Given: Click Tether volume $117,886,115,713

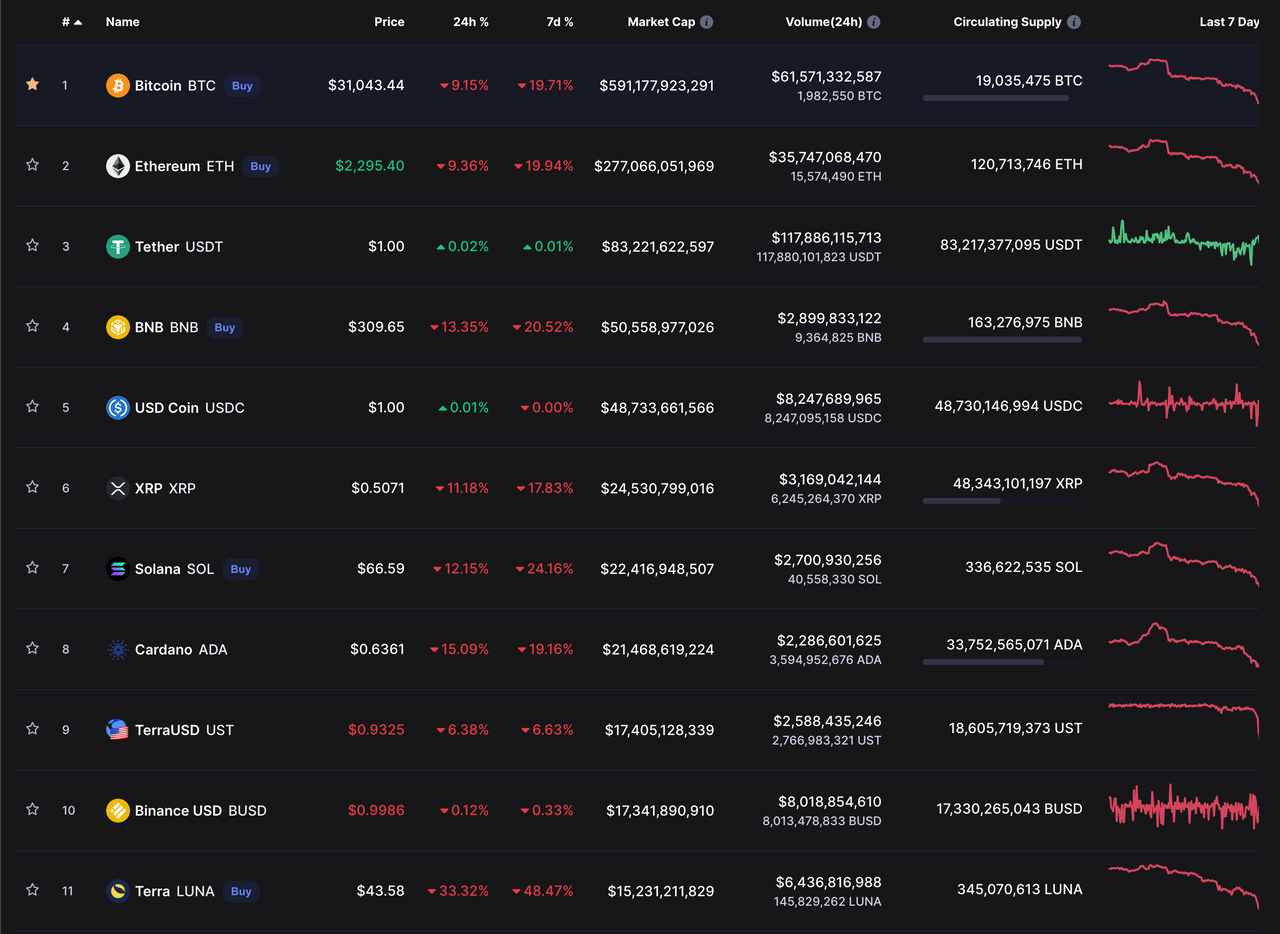Looking at the screenshot, I should [827, 238].
